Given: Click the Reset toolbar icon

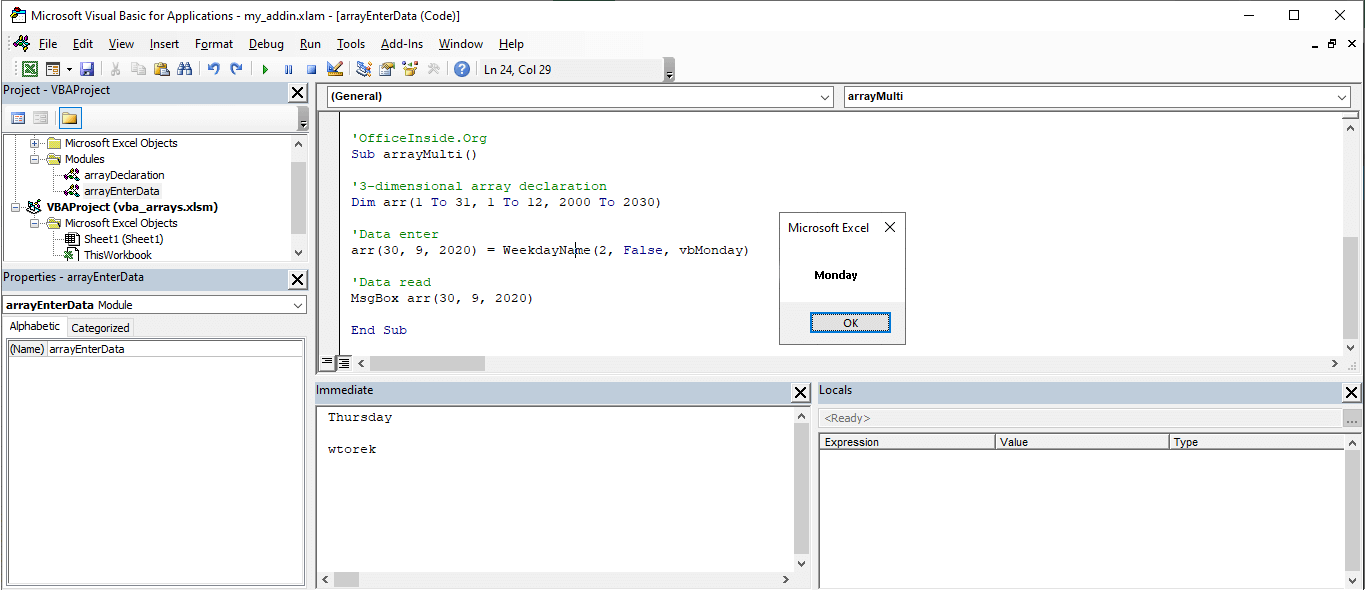Looking at the screenshot, I should coord(311,68).
